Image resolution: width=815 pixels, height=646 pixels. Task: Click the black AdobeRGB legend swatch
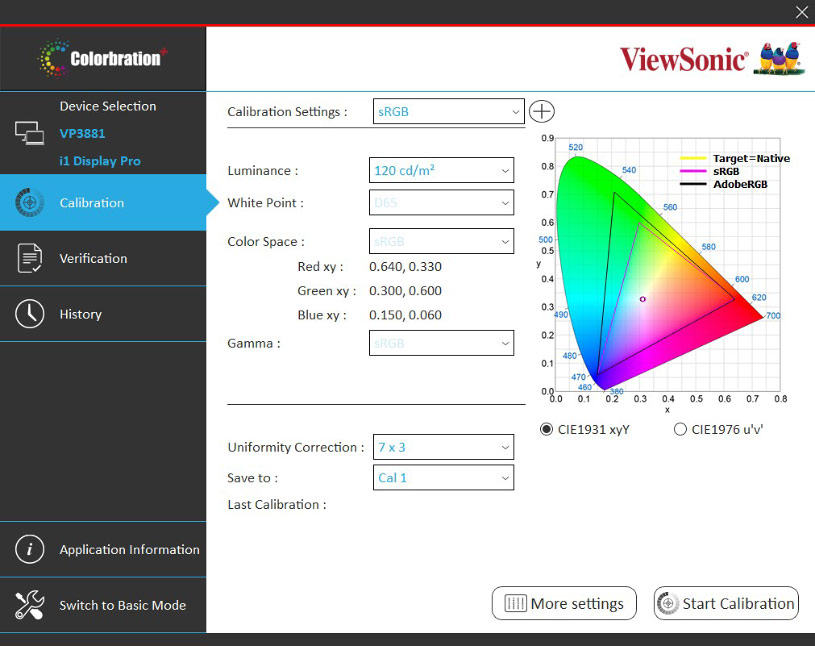pos(693,184)
